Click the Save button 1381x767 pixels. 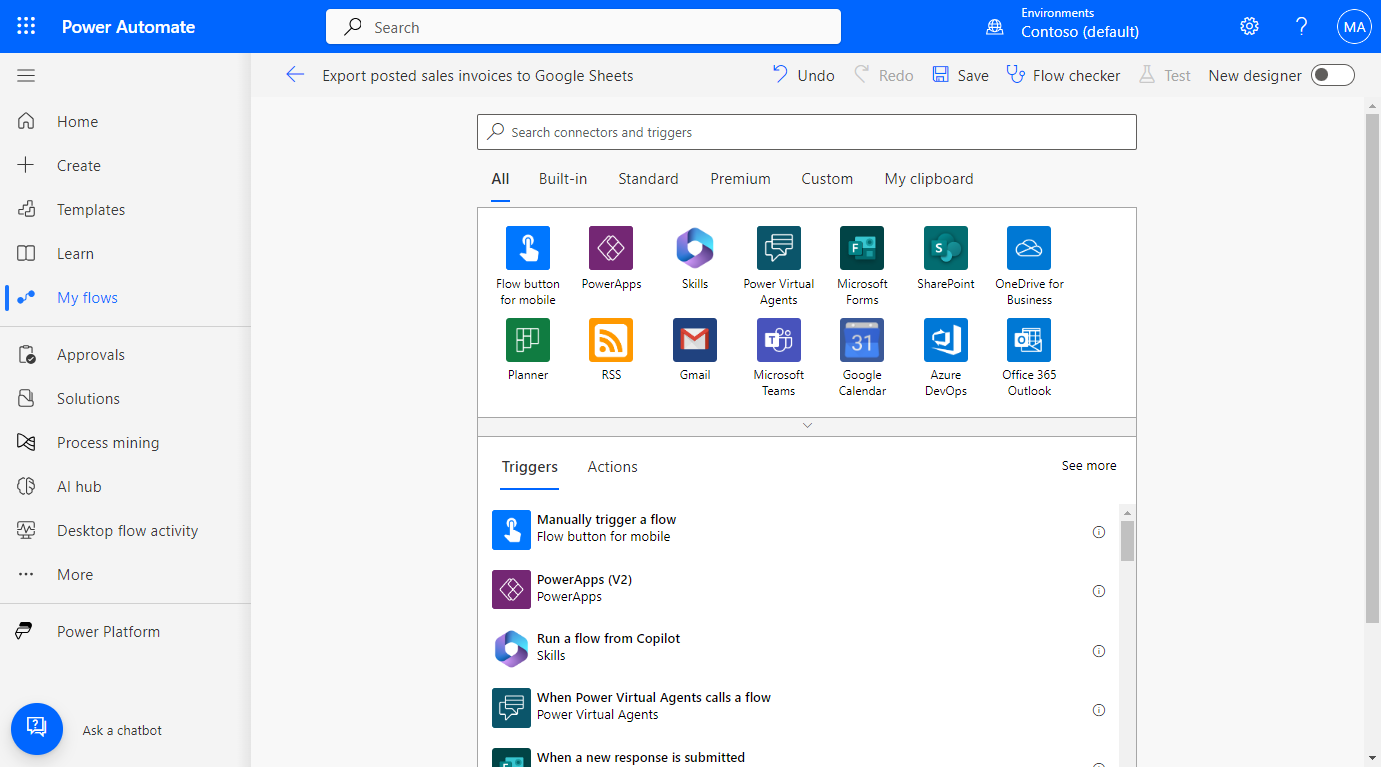pos(958,74)
